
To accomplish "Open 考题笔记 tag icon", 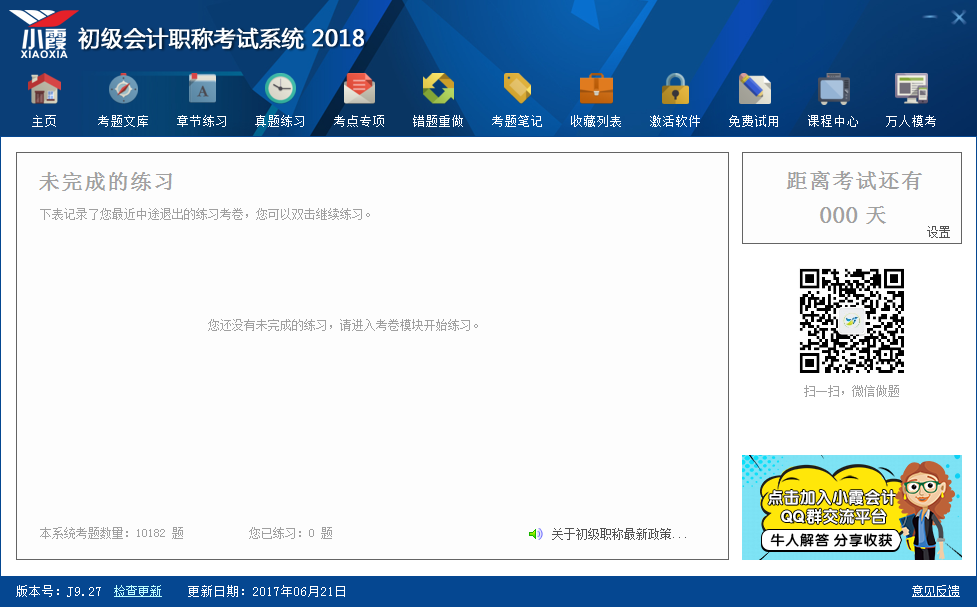I will pyautogui.click(x=517, y=90).
